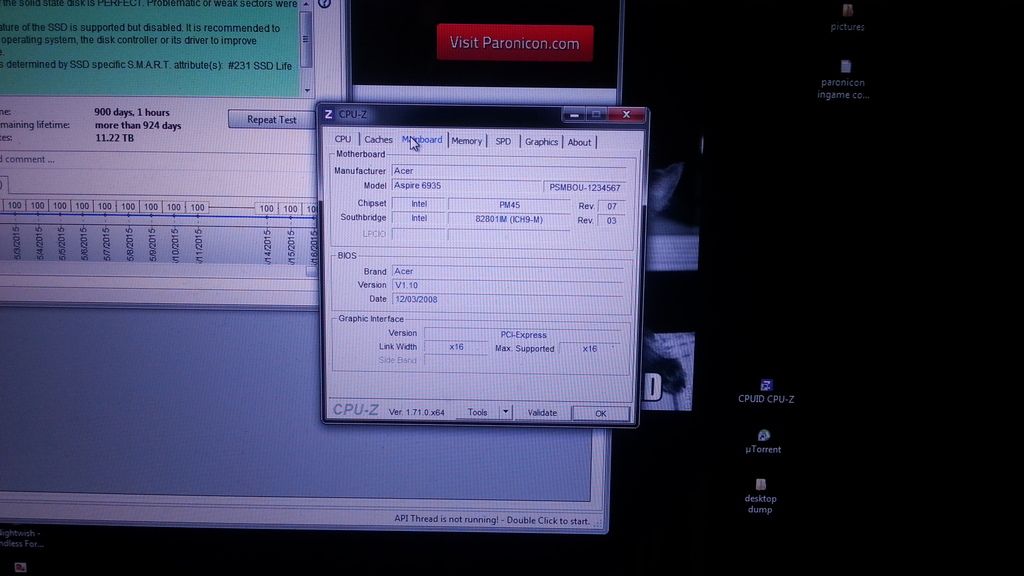
Task: Open the paronicon ingame file icon
Action: coord(842,80)
